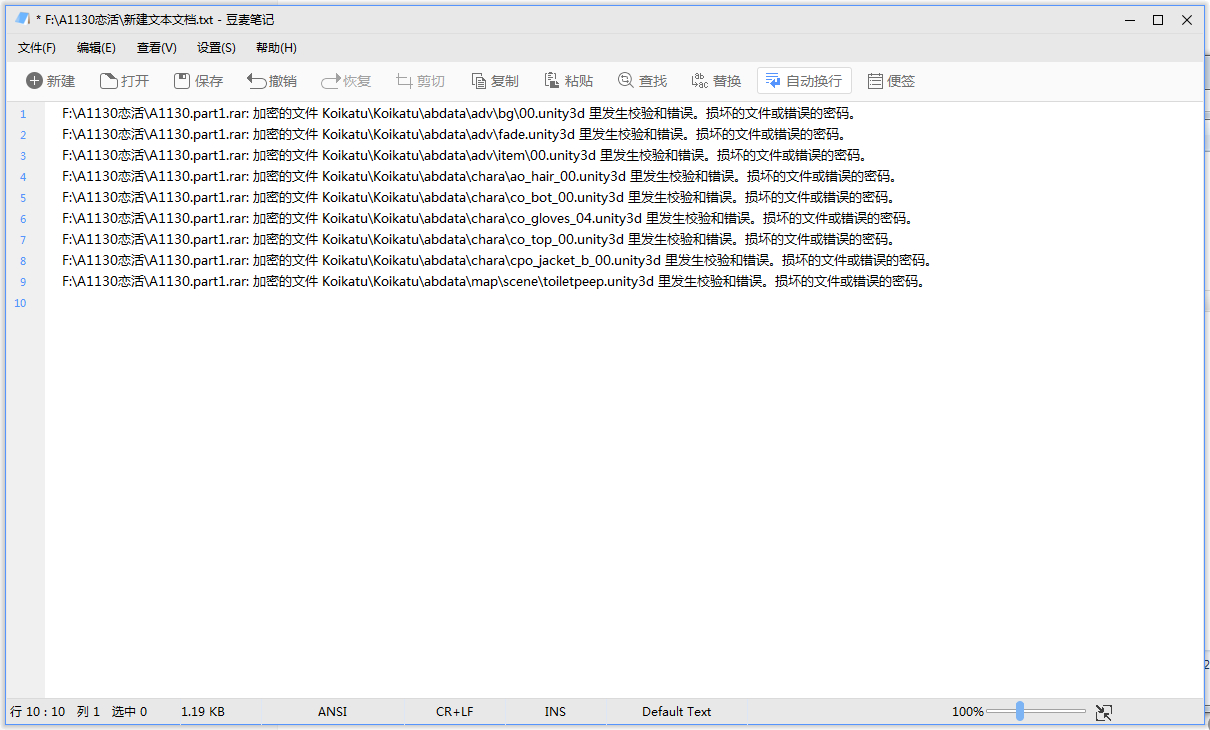Click ANSI encoding in status bar
1210x730 pixels.
(333, 712)
